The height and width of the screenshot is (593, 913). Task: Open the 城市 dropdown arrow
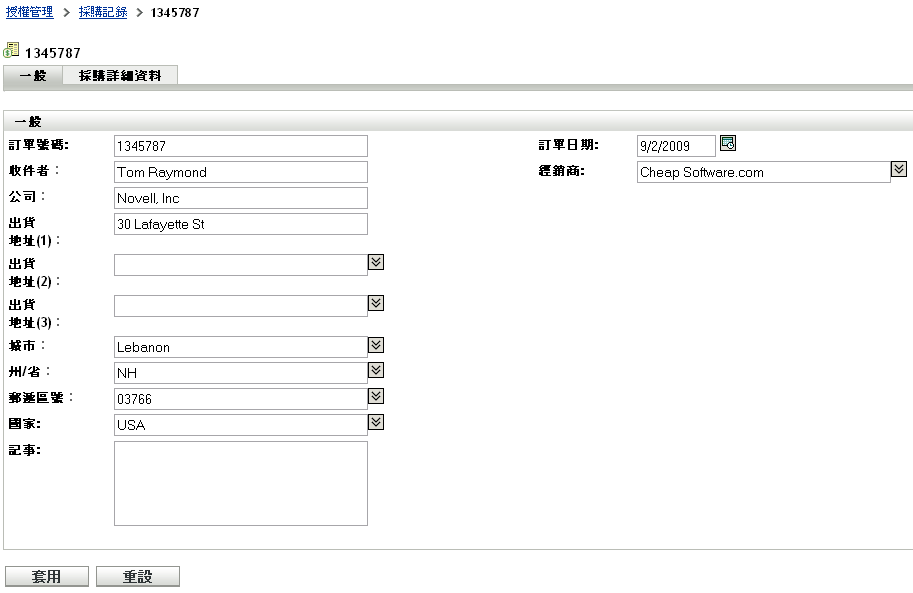(376, 345)
